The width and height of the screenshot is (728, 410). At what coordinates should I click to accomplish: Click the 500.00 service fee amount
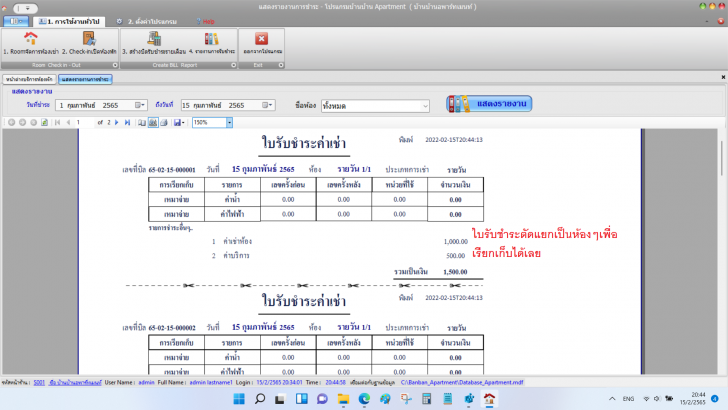455,256
